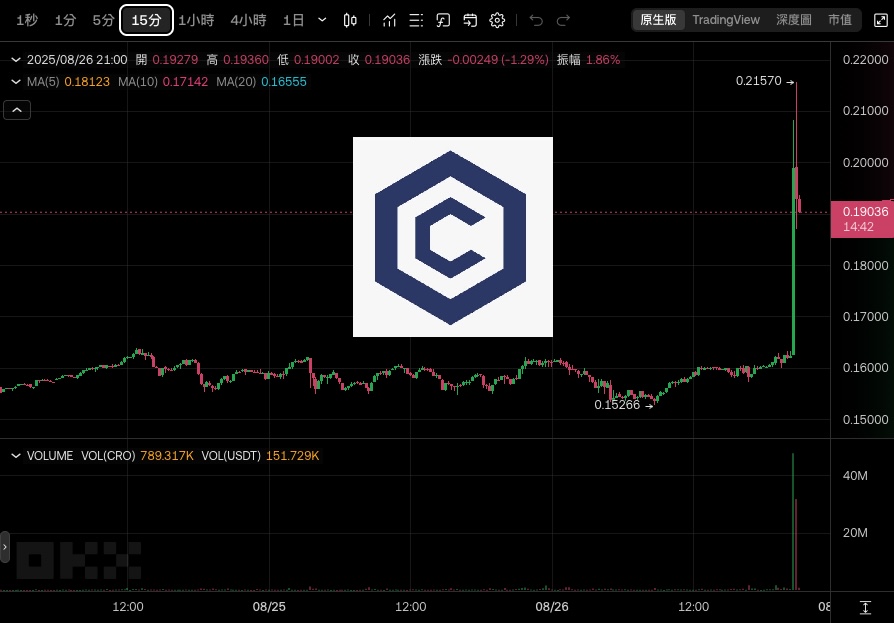
Task: Click the 08/25 date axis label
Action: click(x=269, y=607)
